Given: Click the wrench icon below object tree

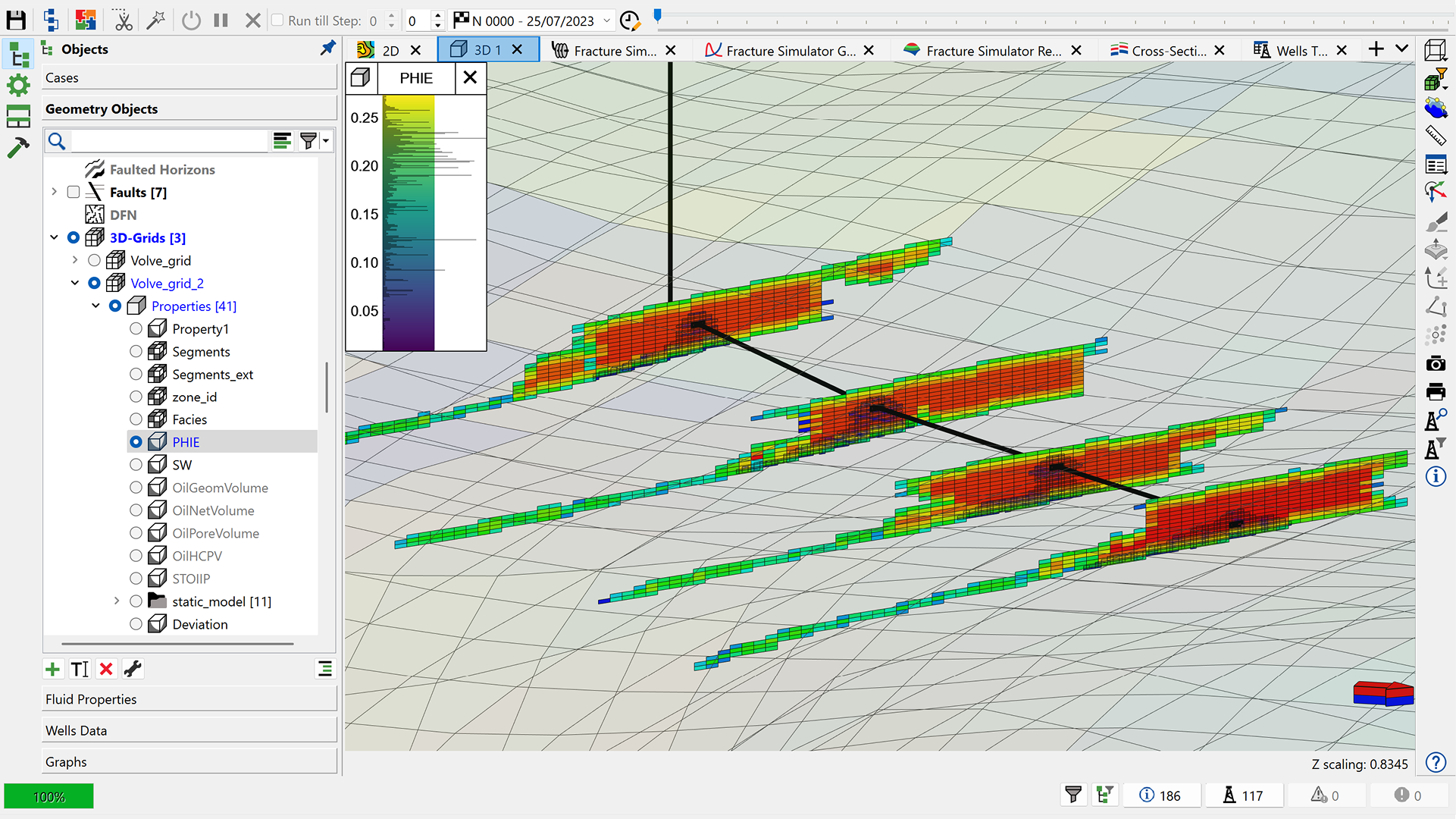Looking at the screenshot, I should coord(133,669).
